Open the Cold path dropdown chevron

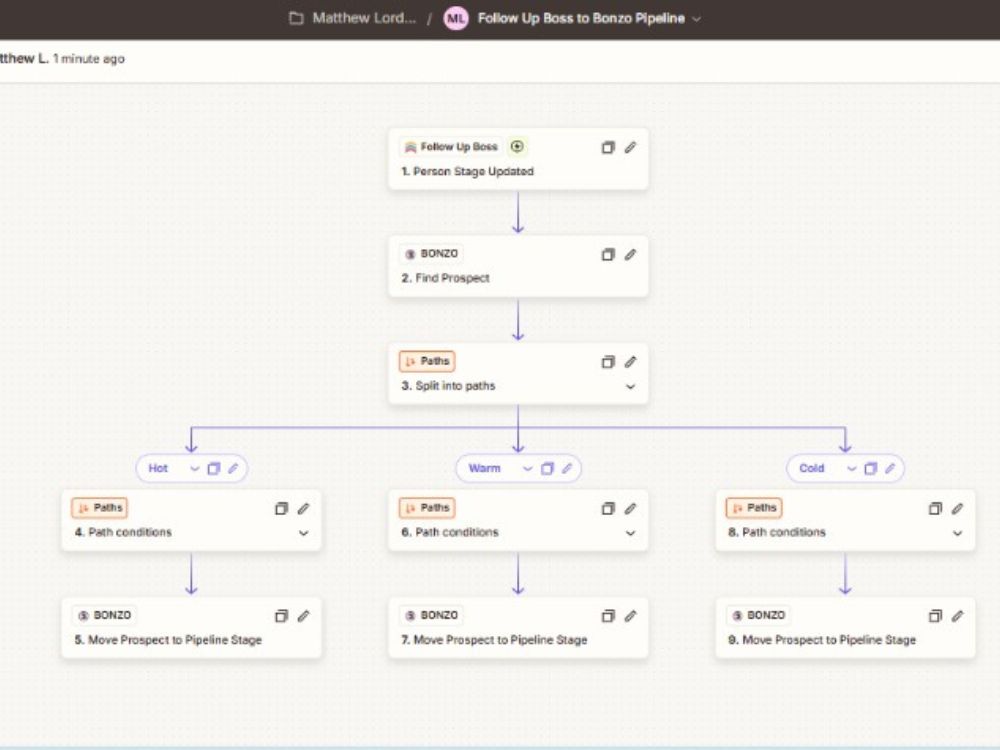tap(851, 469)
